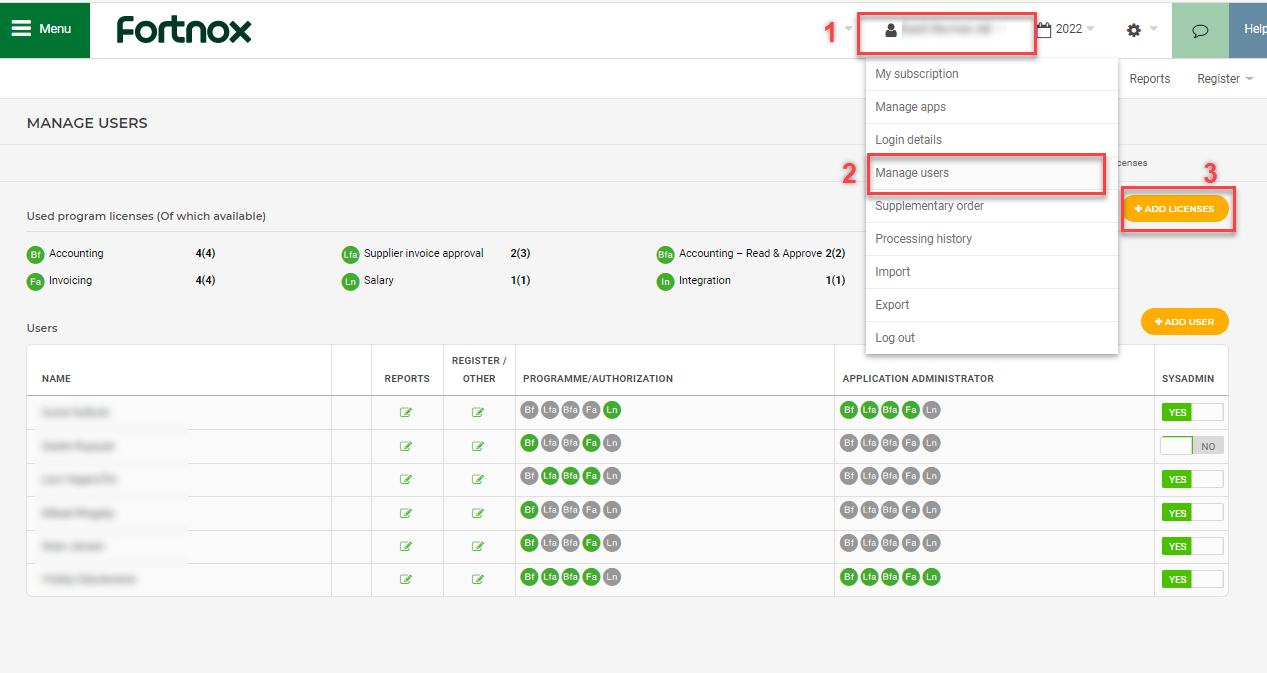Viewport: 1267px width, 673px height.
Task: Click the chat speech bubble icon
Action: pos(1199,30)
